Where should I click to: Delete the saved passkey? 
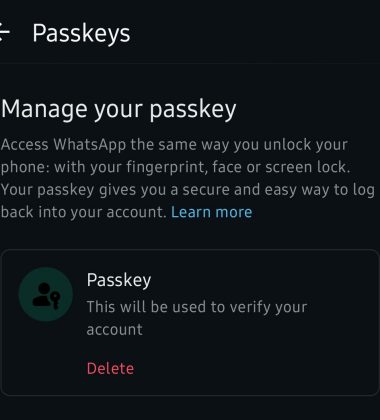click(x=110, y=369)
